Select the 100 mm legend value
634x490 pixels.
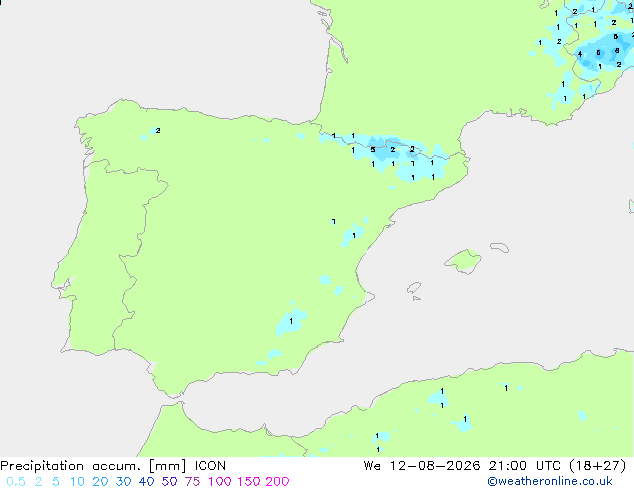tap(221, 482)
